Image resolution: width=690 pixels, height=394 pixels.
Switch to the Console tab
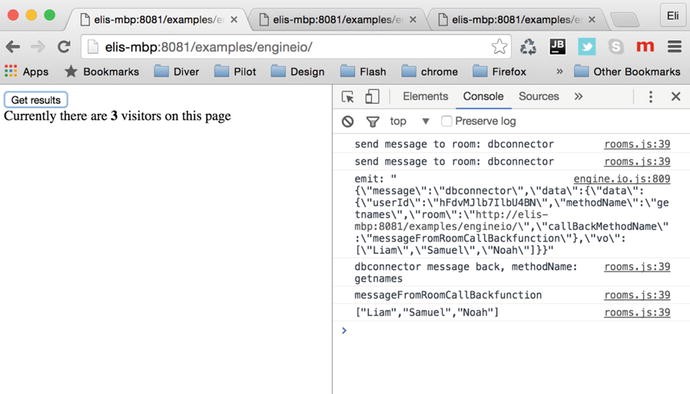tap(483, 96)
